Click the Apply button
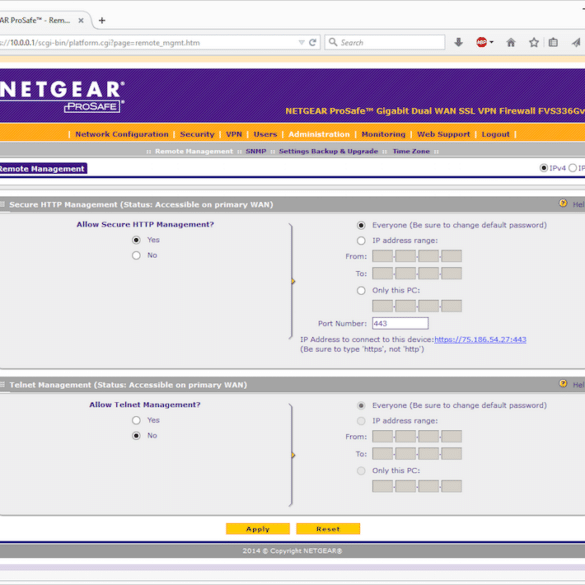 click(x=258, y=529)
